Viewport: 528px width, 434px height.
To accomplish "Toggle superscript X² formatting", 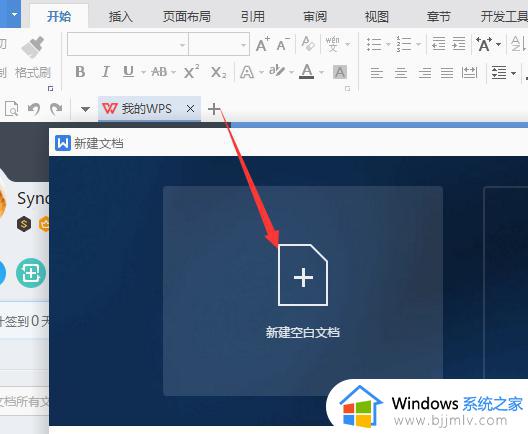I will [191, 71].
